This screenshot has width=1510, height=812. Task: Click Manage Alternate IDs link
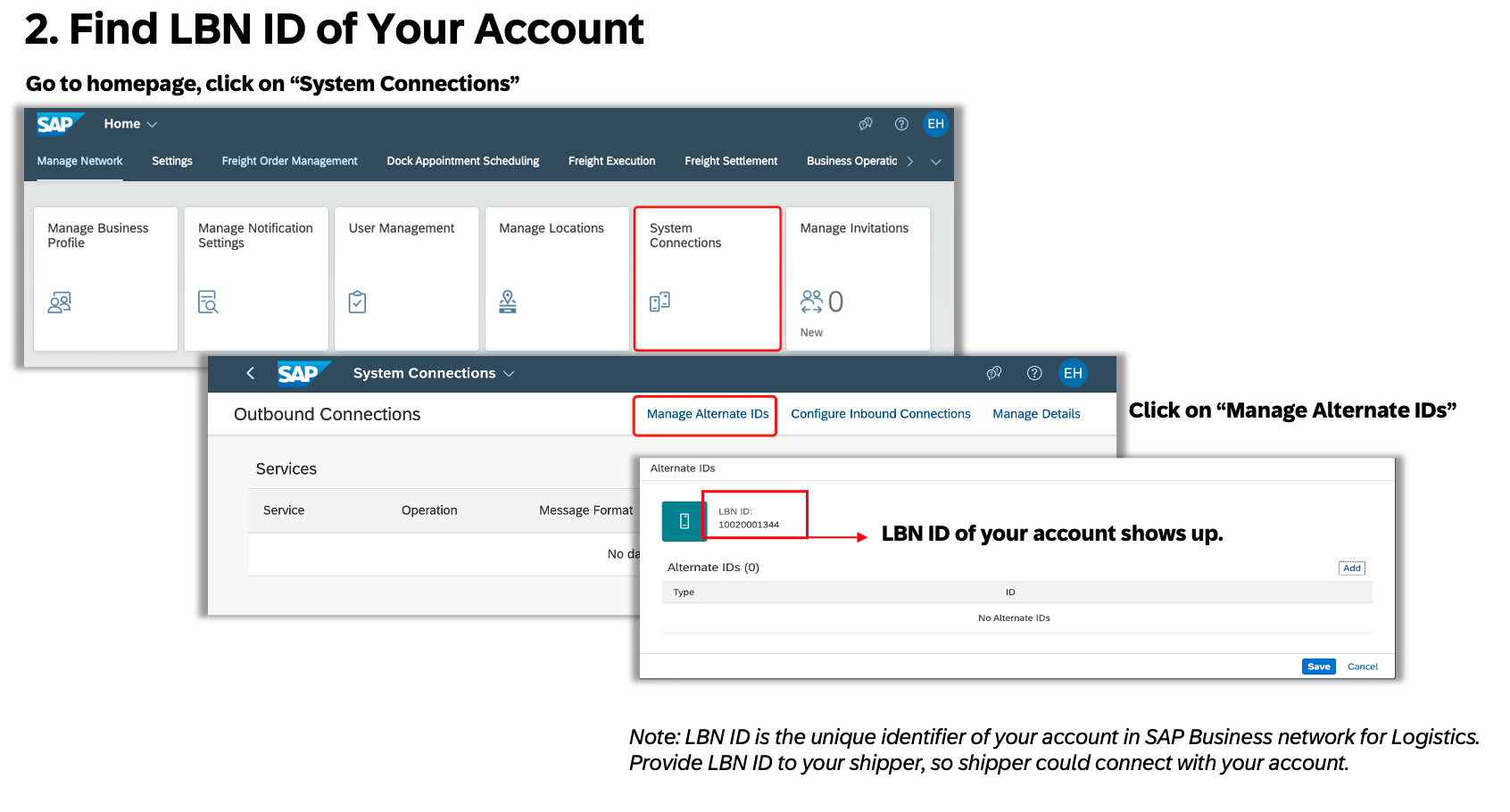[708, 414]
